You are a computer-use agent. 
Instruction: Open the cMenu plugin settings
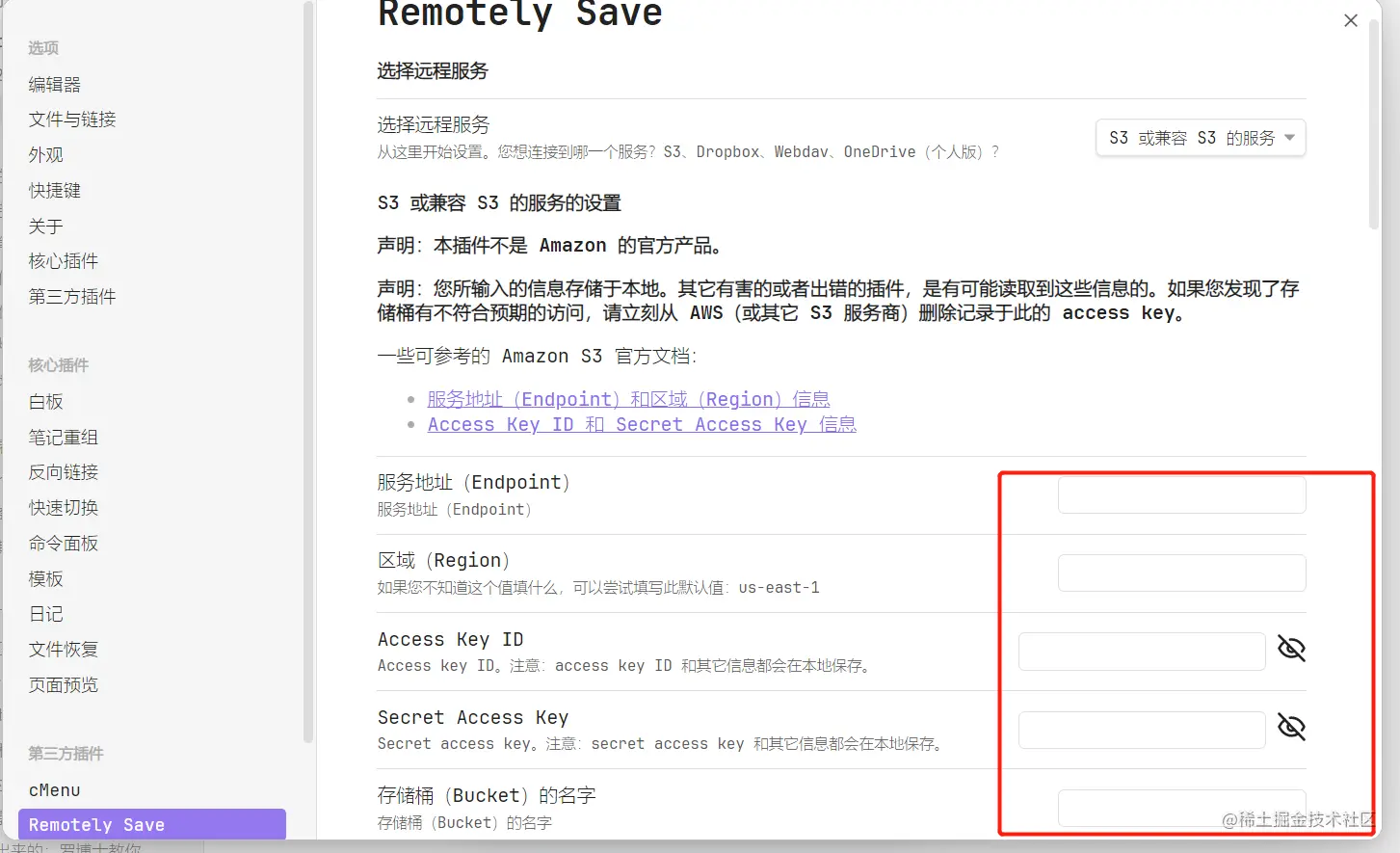[x=55, y=790]
